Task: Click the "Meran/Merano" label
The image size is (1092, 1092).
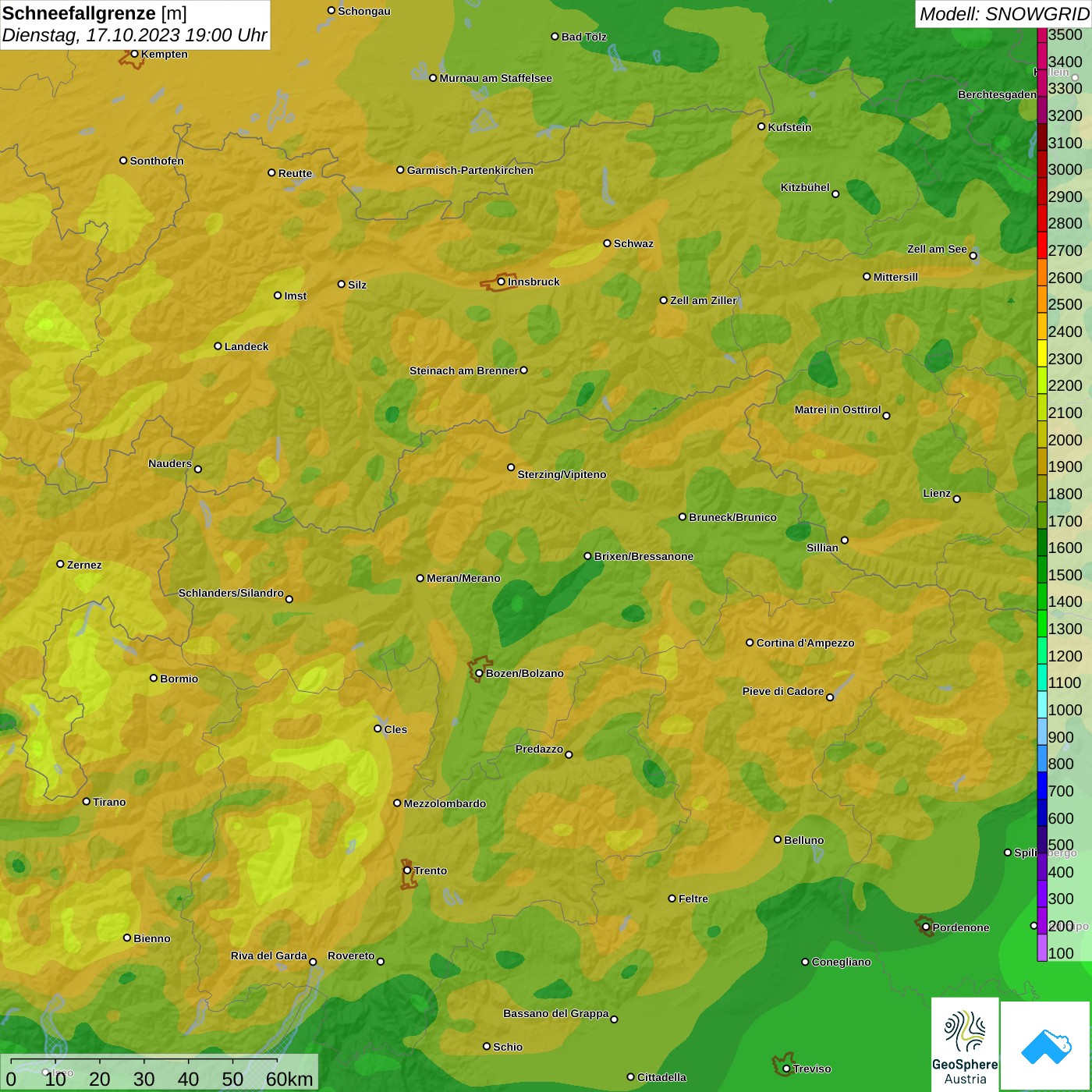Action: tap(464, 578)
